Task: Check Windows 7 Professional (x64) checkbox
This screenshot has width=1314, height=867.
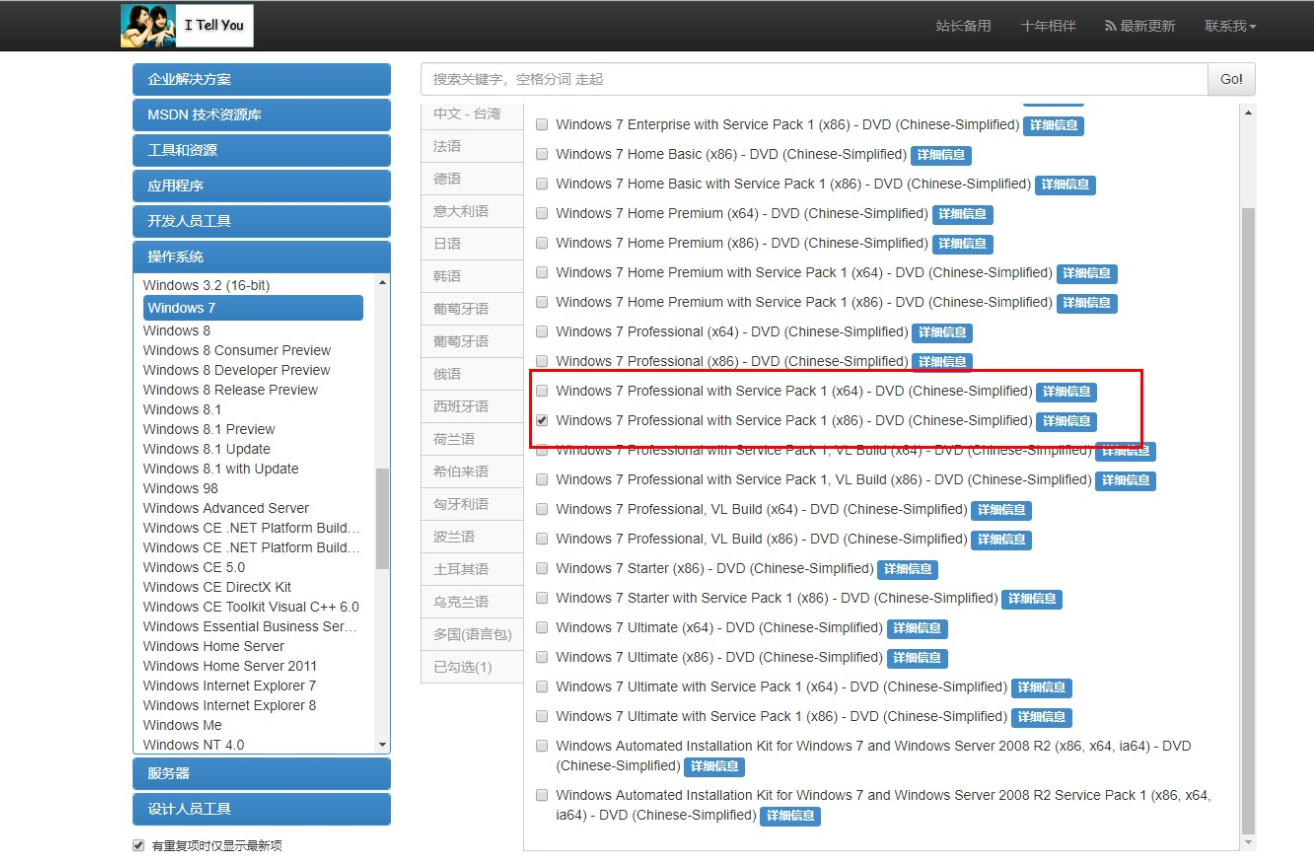Action: 542,332
